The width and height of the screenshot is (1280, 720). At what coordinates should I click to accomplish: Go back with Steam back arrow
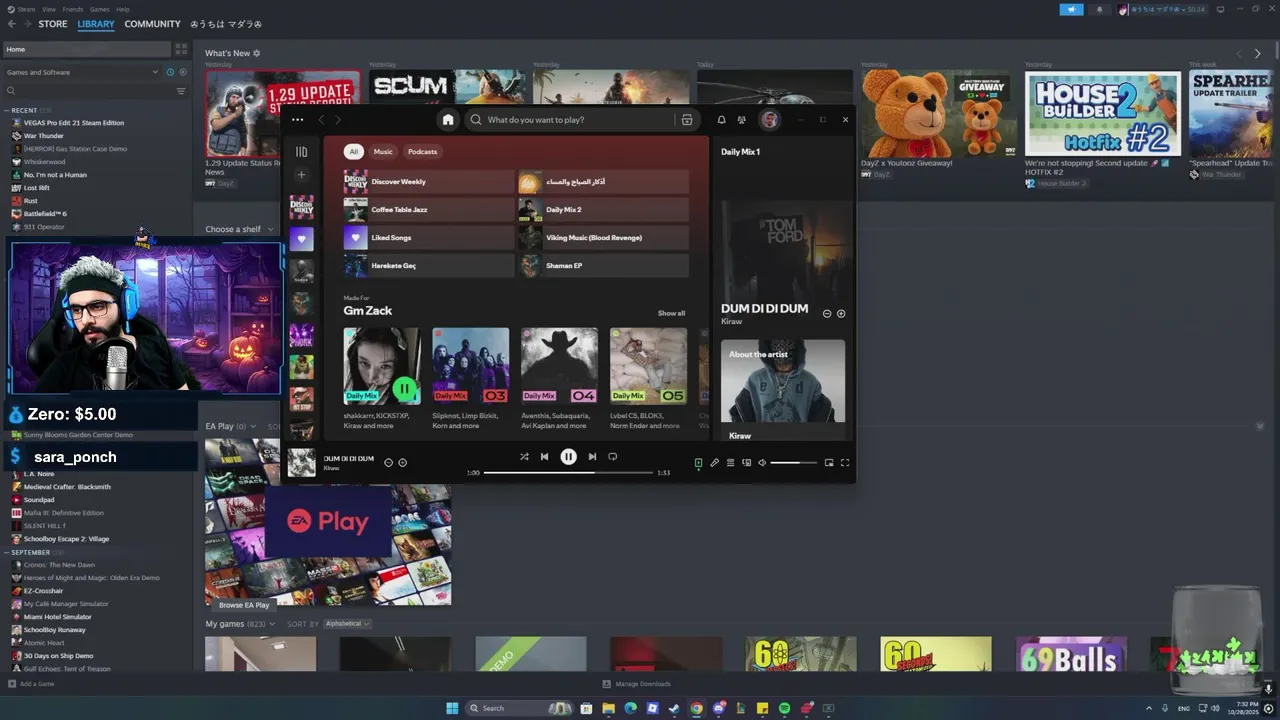(x=12, y=24)
